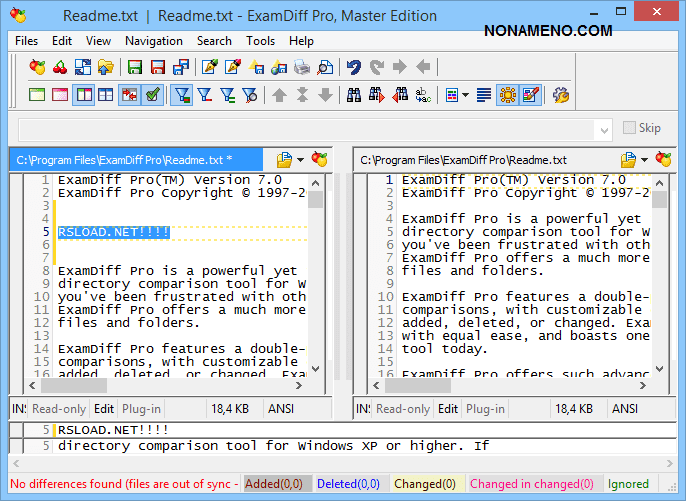The image size is (686, 501).
Task: Click the Next Difference down arrow
Action: tap(325, 95)
